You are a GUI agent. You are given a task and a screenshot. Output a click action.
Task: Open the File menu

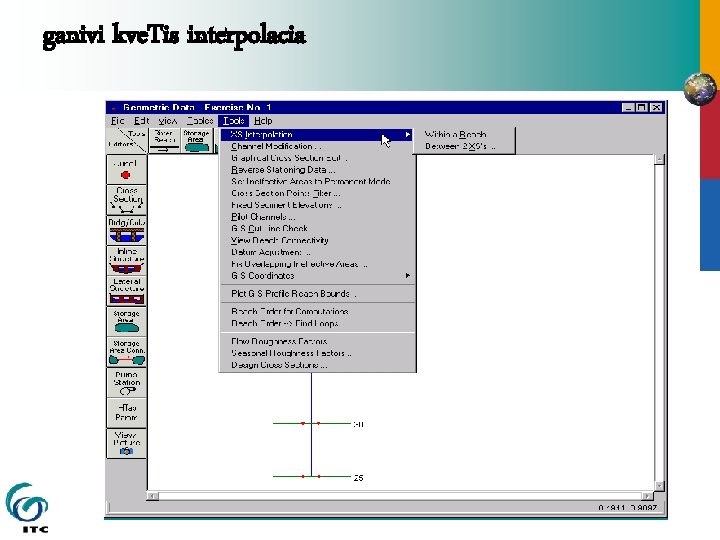pyautogui.click(x=118, y=121)
